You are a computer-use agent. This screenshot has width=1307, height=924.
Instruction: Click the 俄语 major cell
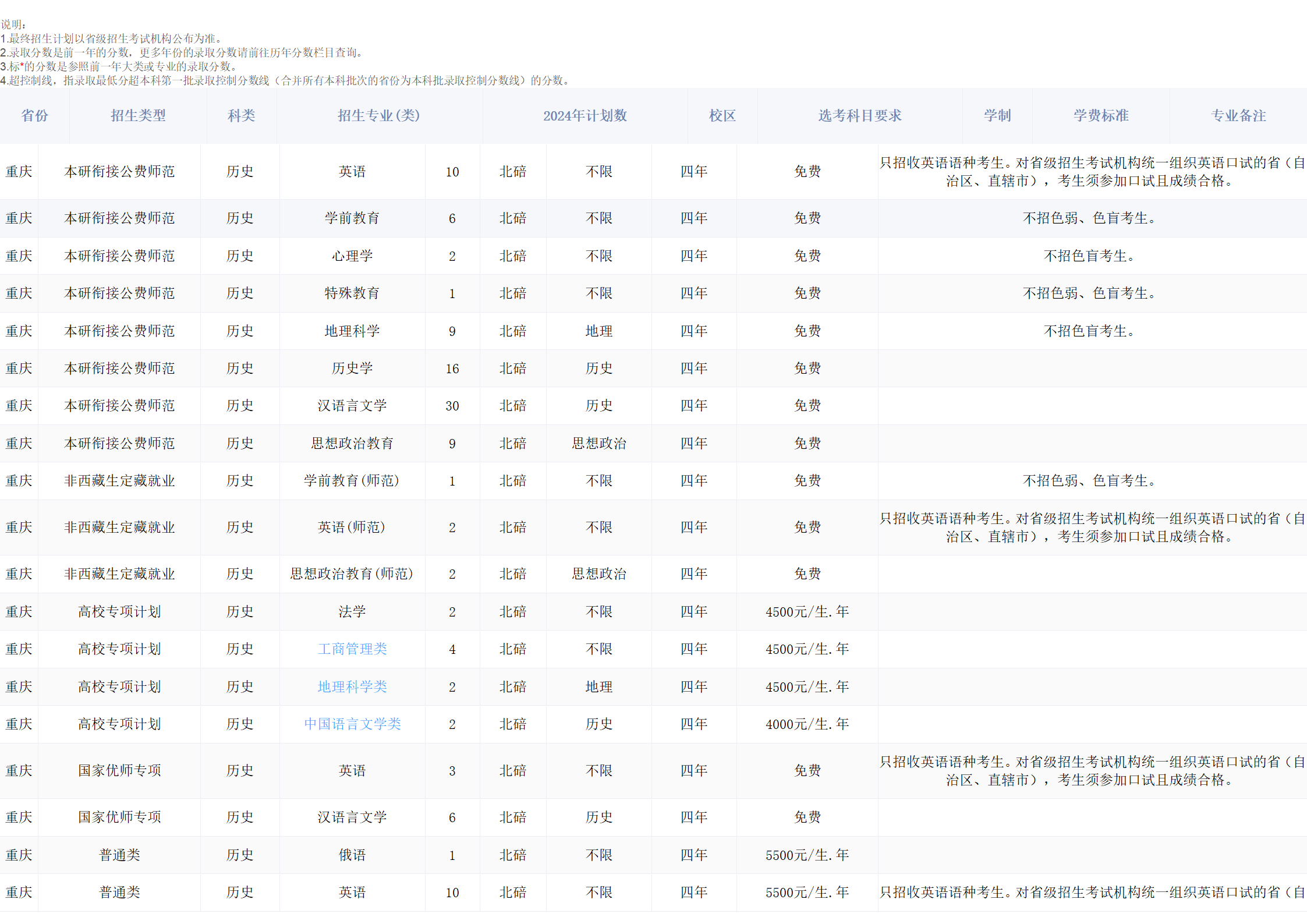click(x=352, y=855)
